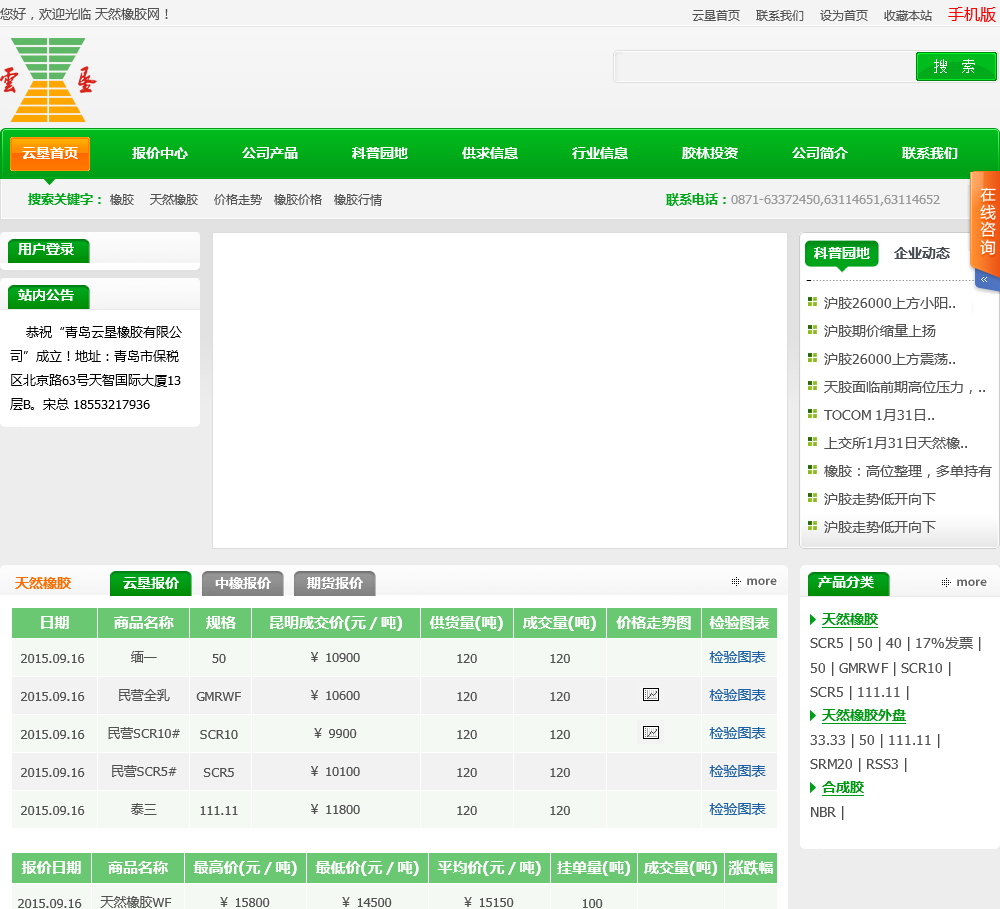Click 云垦首页 link in top bar
Screen dimensions: 1000x909
716,15
